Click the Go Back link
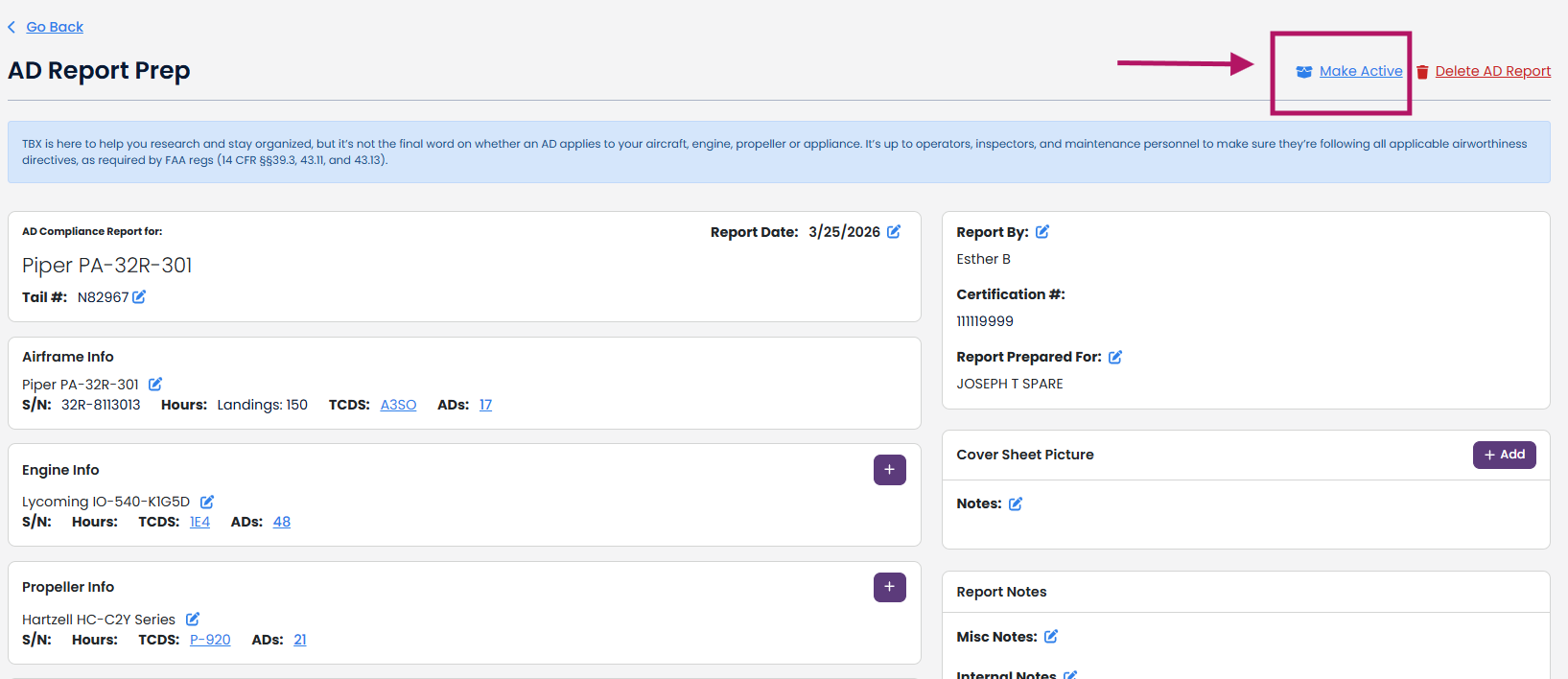The image size is (1568, 679). [x=55, y=27]
